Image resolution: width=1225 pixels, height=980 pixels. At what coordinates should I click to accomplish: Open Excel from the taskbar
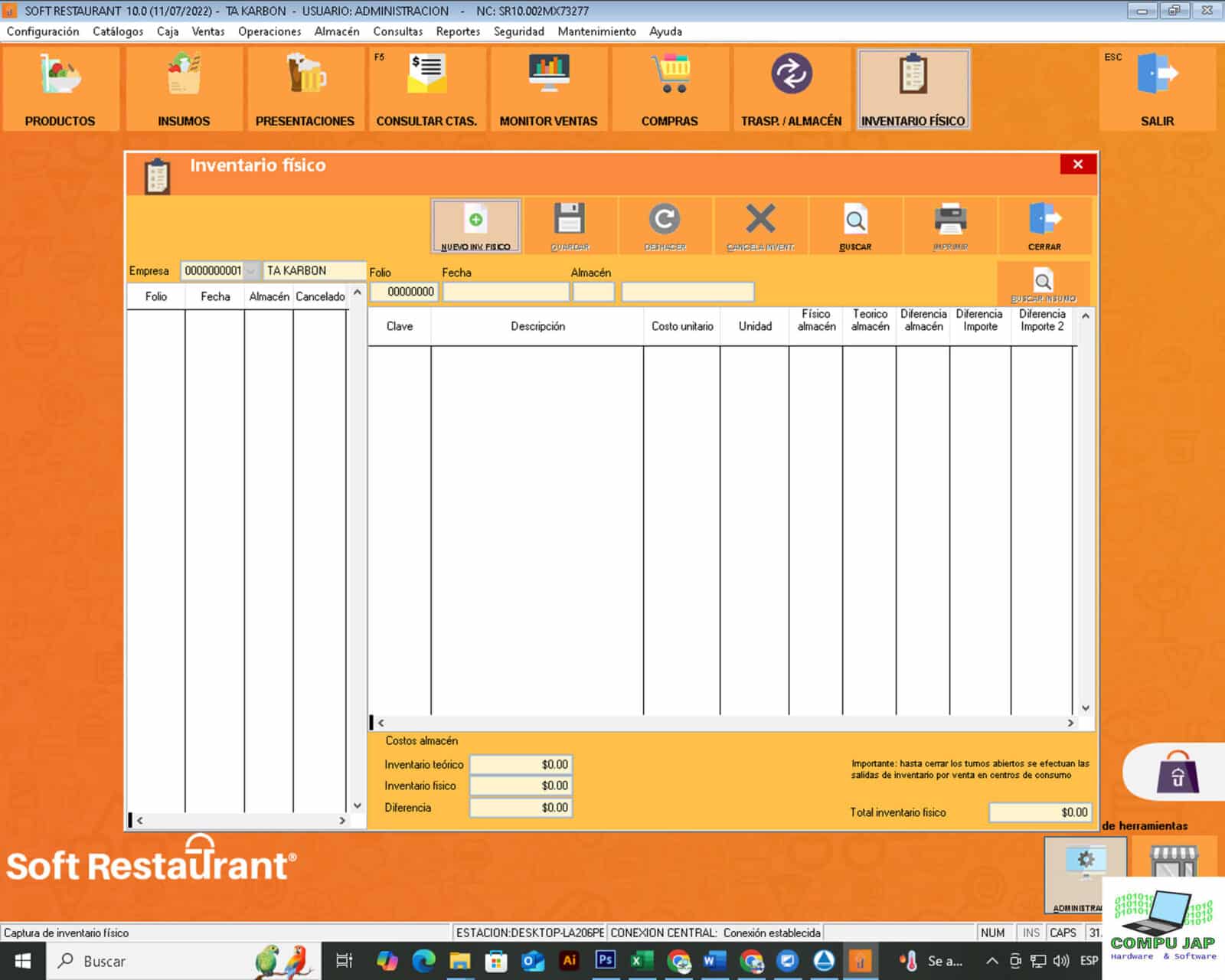click(x=642, y=960)
